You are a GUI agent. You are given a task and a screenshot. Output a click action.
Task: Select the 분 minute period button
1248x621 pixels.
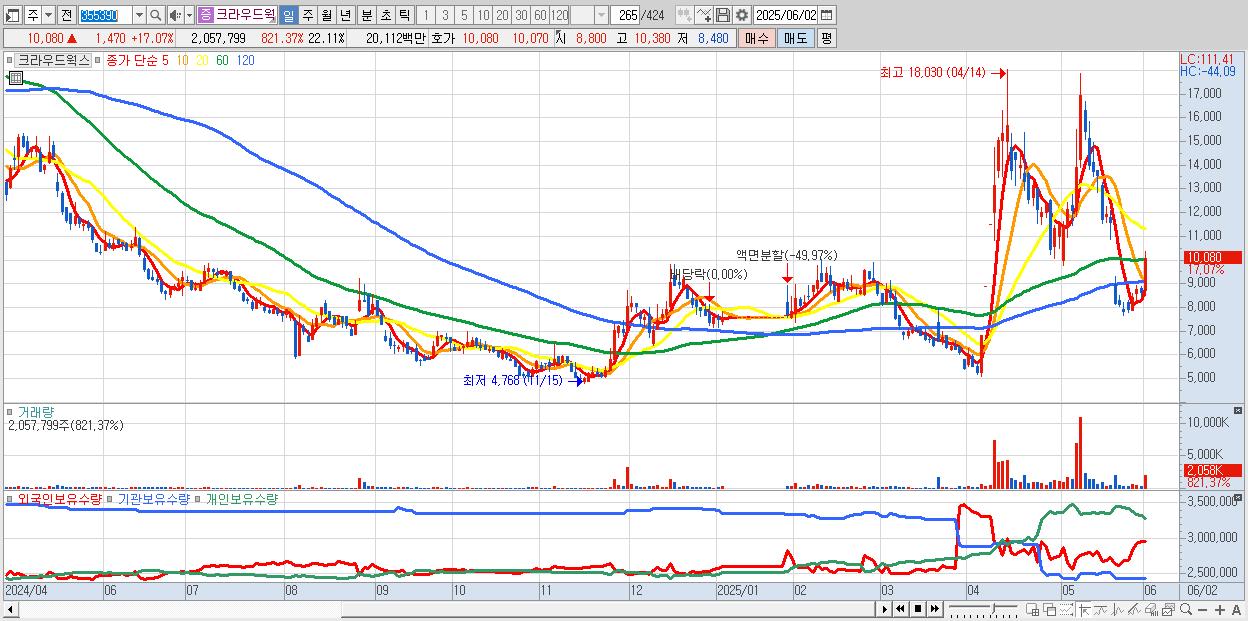(366, 15)
